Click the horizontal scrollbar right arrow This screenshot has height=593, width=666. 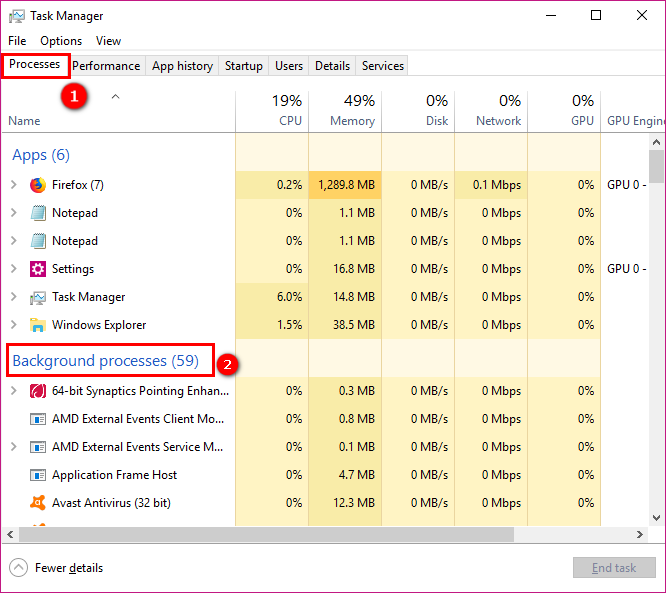pyautogui.click(x=640, y=534)
